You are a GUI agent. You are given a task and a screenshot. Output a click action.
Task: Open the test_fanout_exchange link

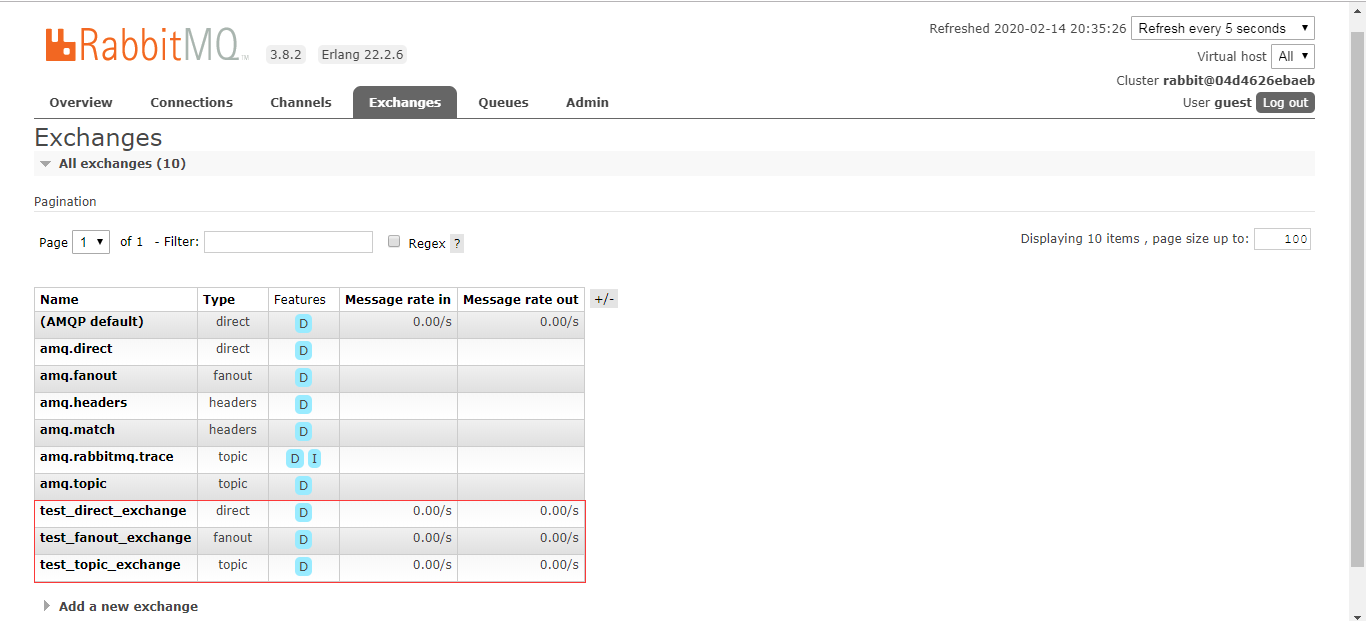[x=115, y=538]
